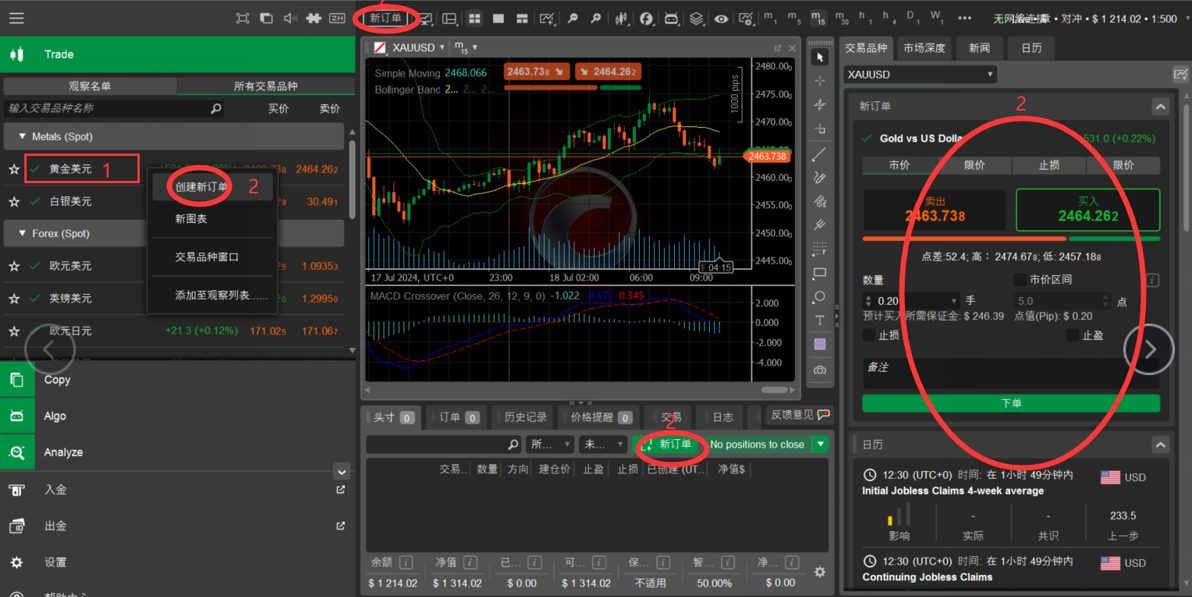Star the 白银美元 symbol as favorite

tap(14, 202)
